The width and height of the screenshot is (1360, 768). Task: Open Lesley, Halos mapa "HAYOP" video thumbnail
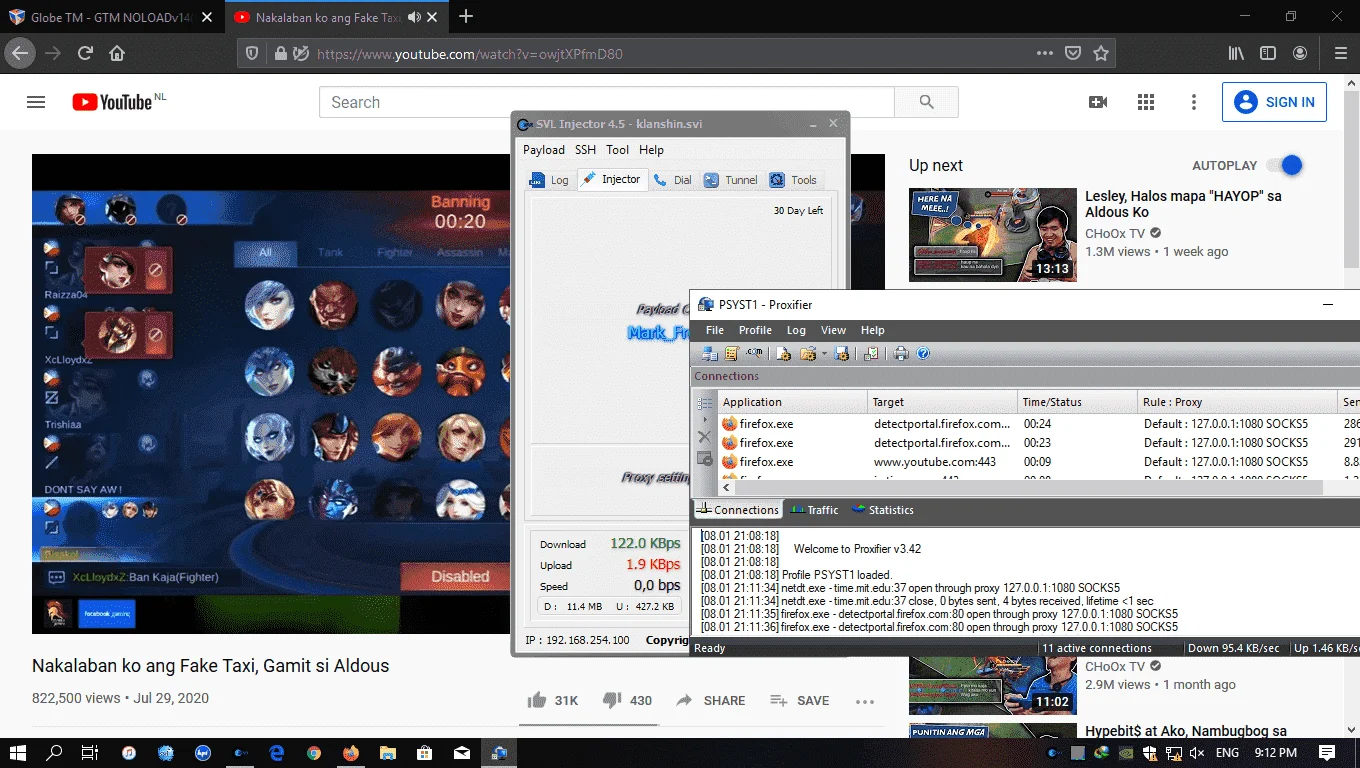pos(993,235)
